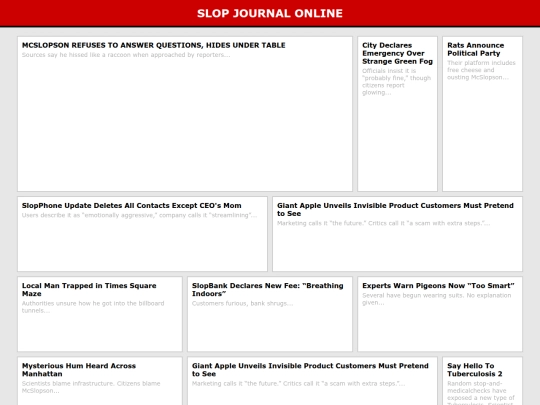Read SlopPhone Update Deletes All Contacts story
This screenshot has width=540, height=405.
(132, 205)
